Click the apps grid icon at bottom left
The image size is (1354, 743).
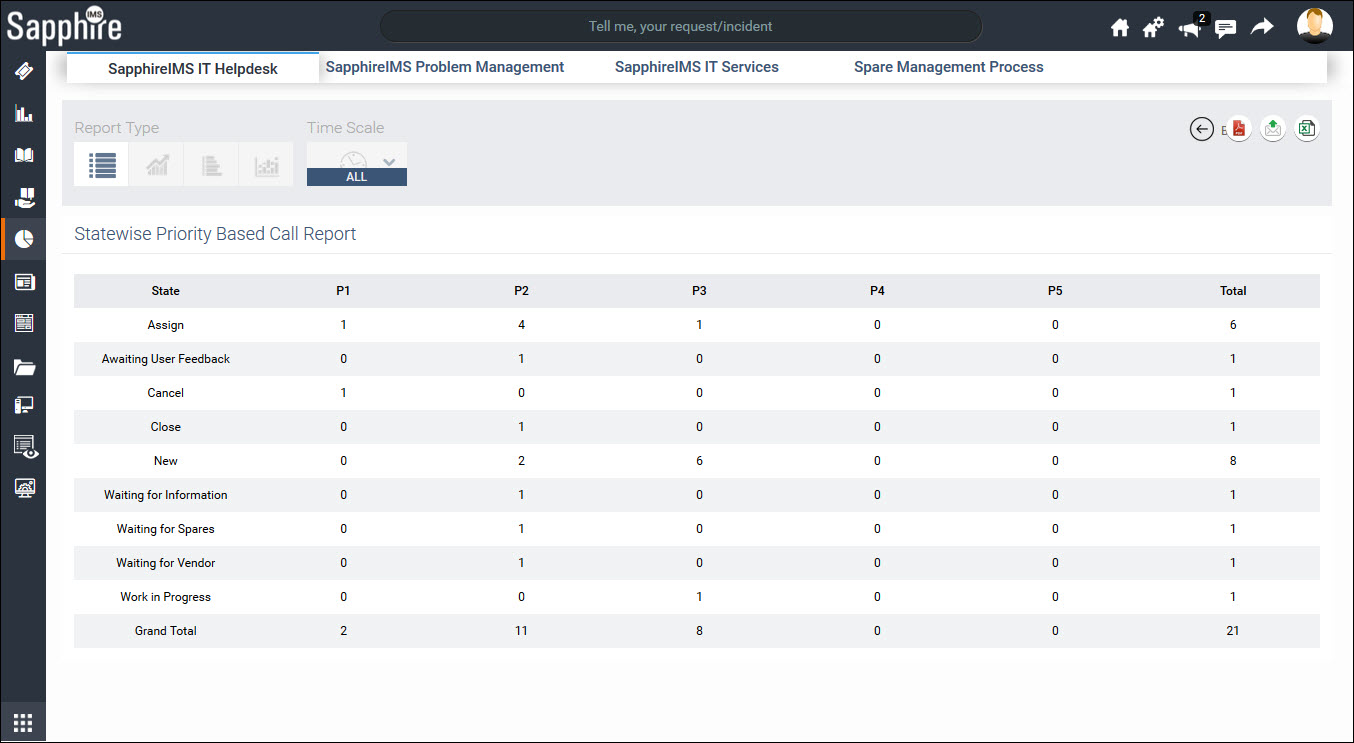(22, 721)
